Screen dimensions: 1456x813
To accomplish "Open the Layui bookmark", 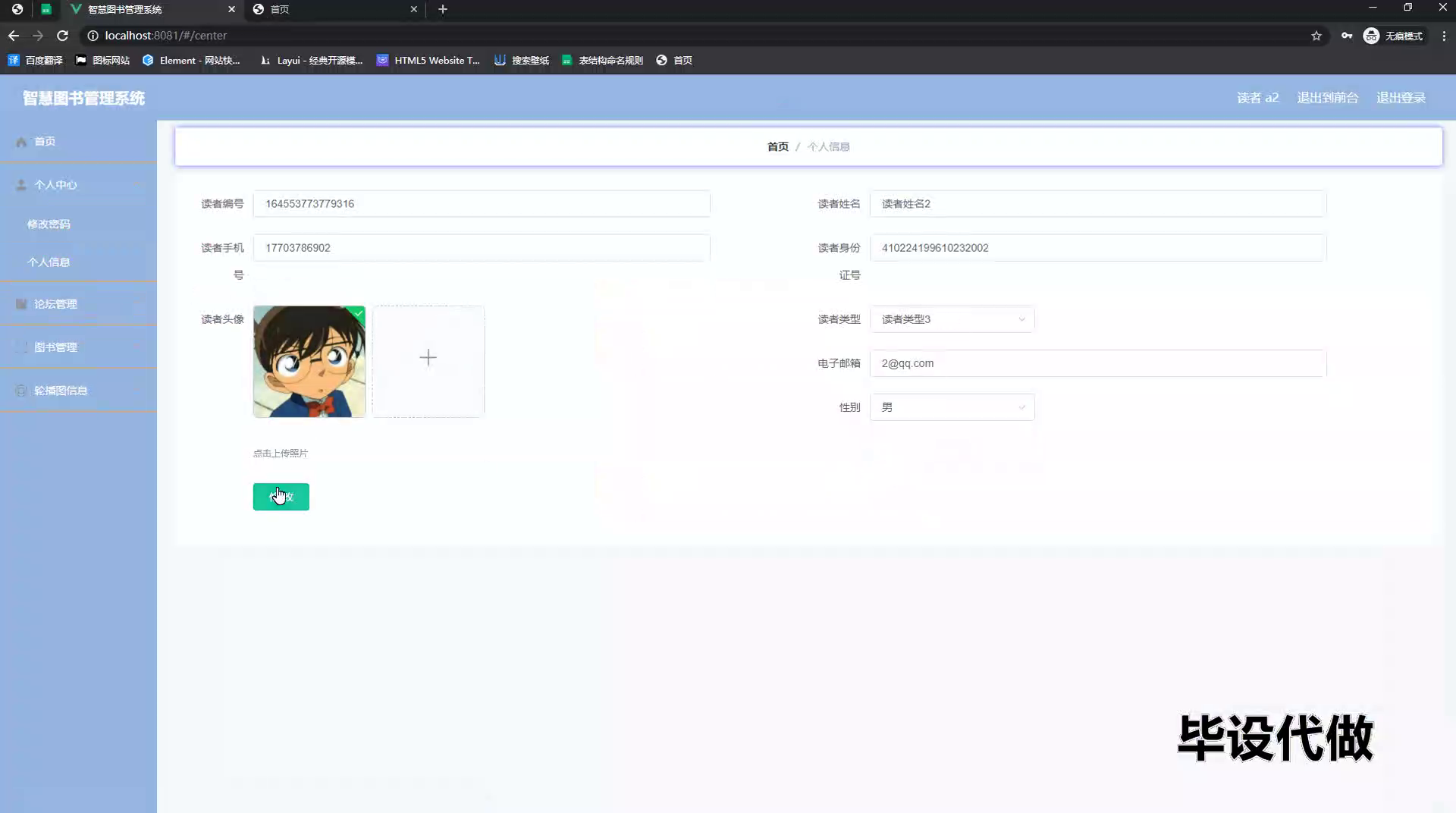I will 311,60.
